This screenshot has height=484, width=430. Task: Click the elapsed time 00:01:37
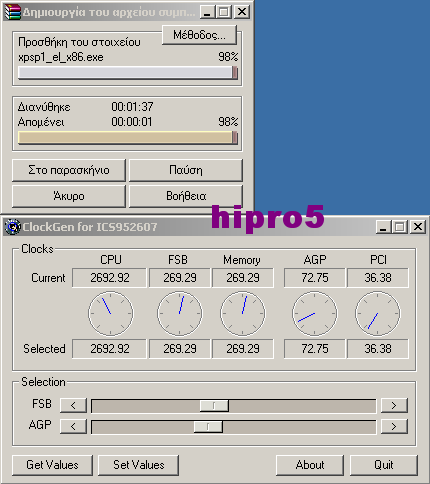coord(132,107)
